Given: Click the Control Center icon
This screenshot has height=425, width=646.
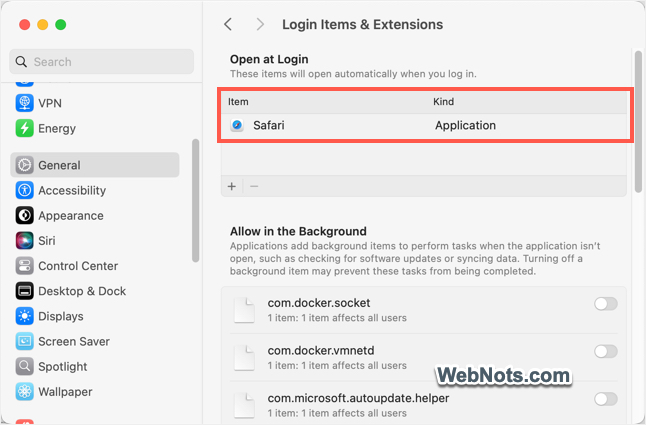Looking at the screenshot, I should click(x=24, y=266).
